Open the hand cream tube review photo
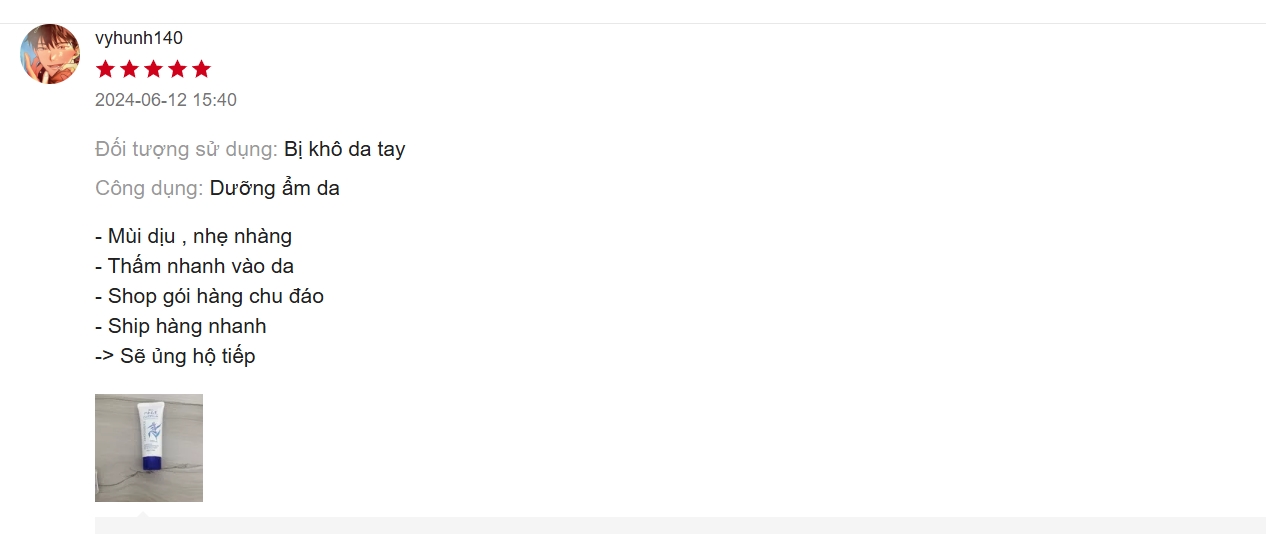The height and width of the screenshot is (534, 1266). click(x=149, y=448)
